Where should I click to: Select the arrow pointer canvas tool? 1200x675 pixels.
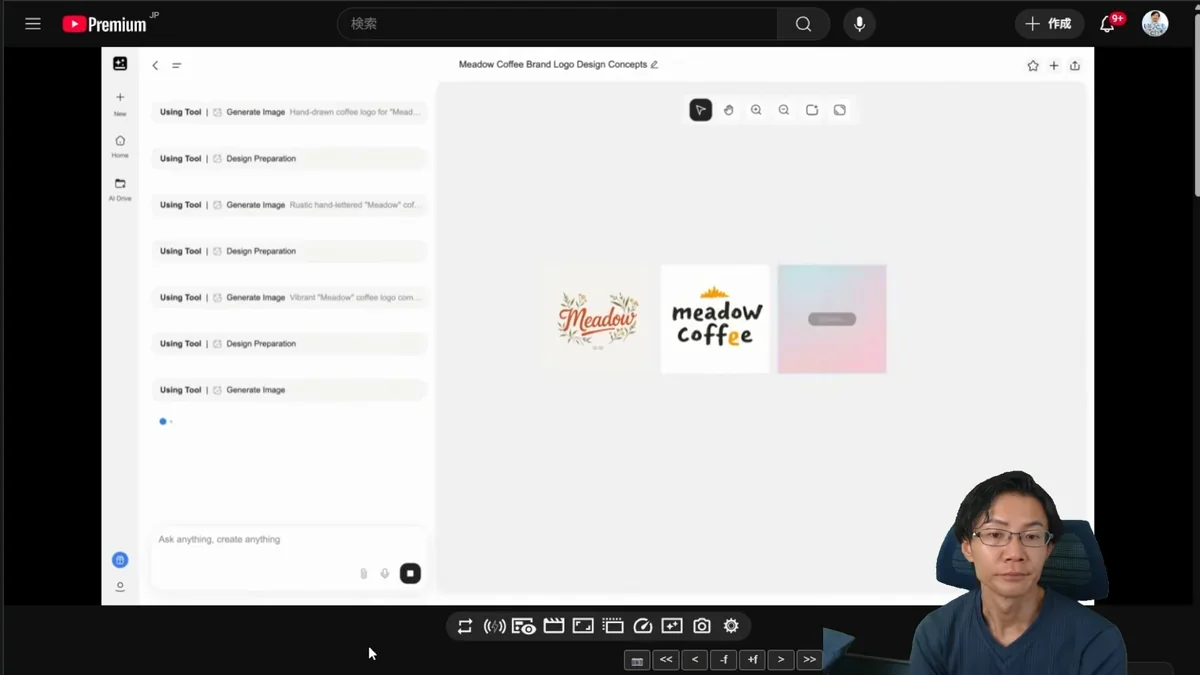coord(701,110)
